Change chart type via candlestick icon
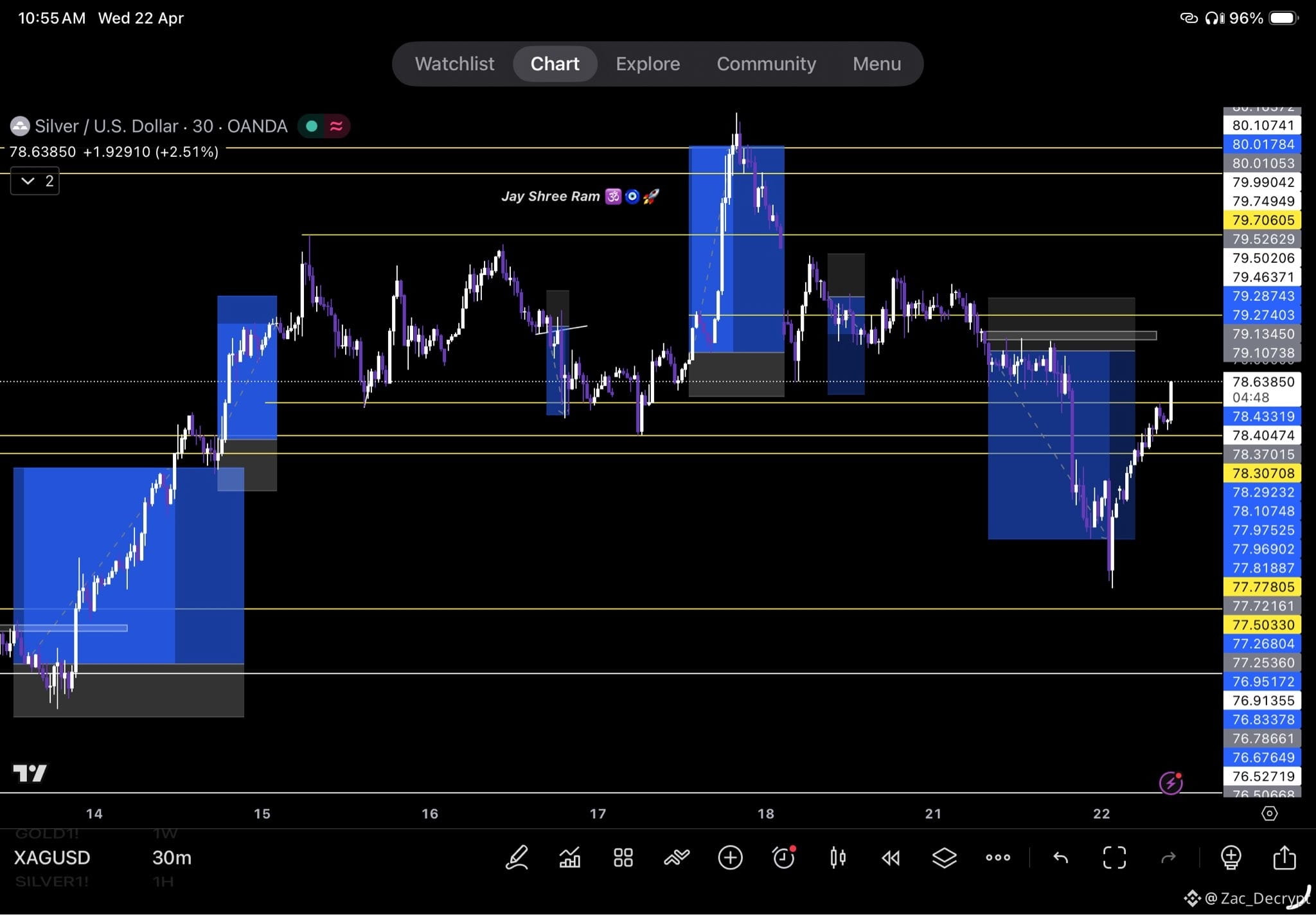 837,857
